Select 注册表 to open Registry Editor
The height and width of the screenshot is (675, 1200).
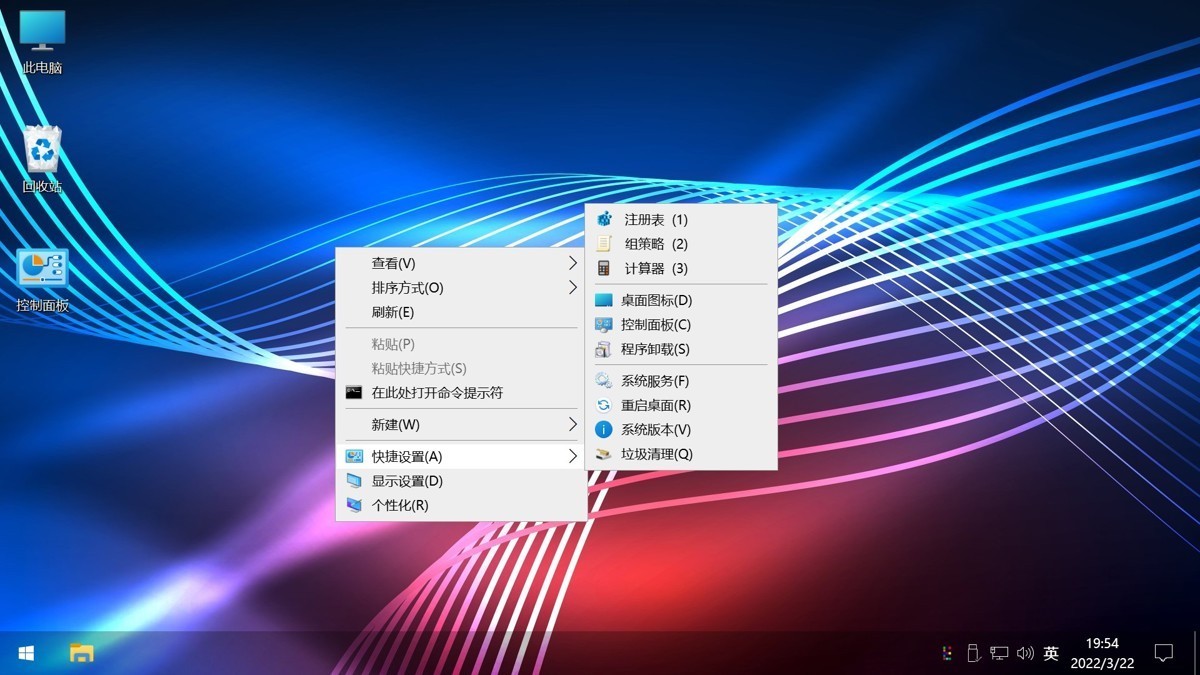pyautogui.click(x=655, y=218)
